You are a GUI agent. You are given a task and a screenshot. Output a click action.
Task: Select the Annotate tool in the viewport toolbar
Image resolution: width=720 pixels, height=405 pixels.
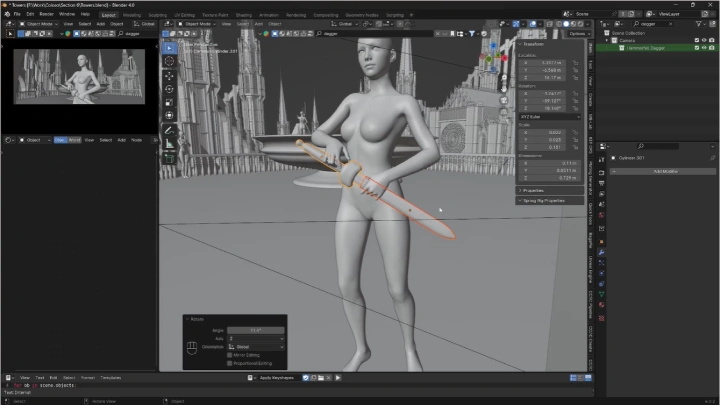169,130
